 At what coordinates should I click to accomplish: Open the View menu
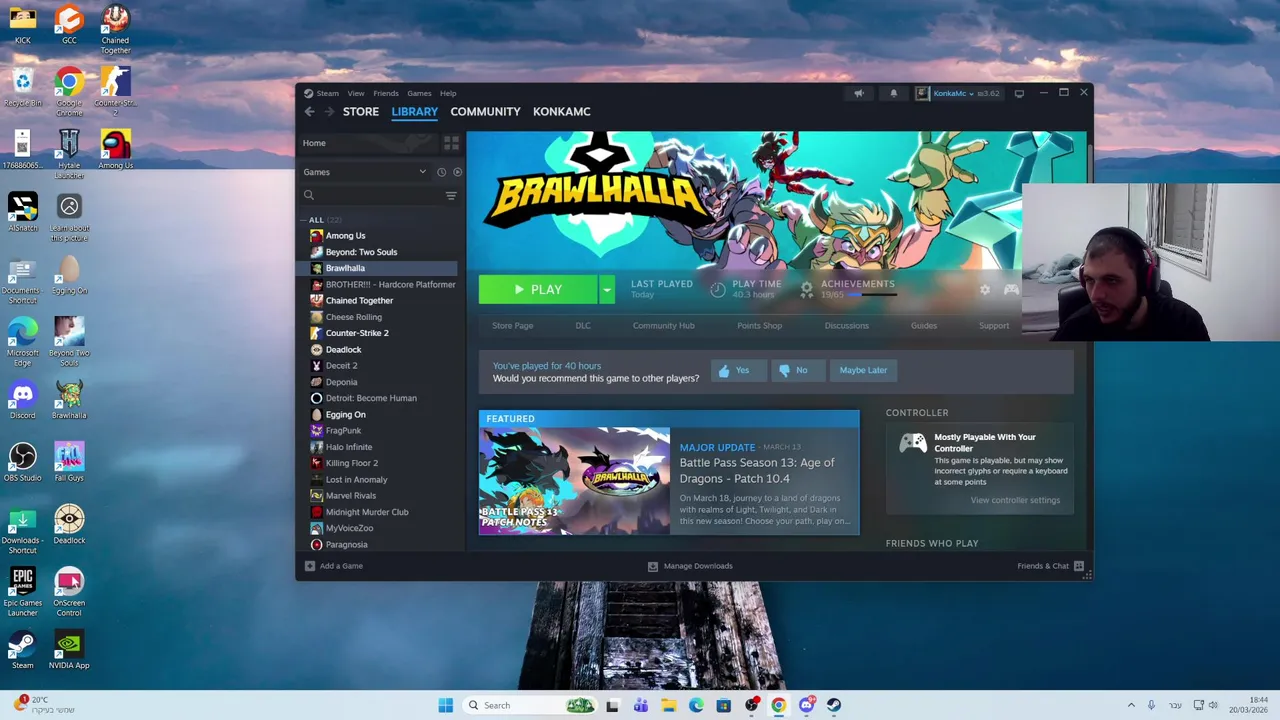point(356,93)
